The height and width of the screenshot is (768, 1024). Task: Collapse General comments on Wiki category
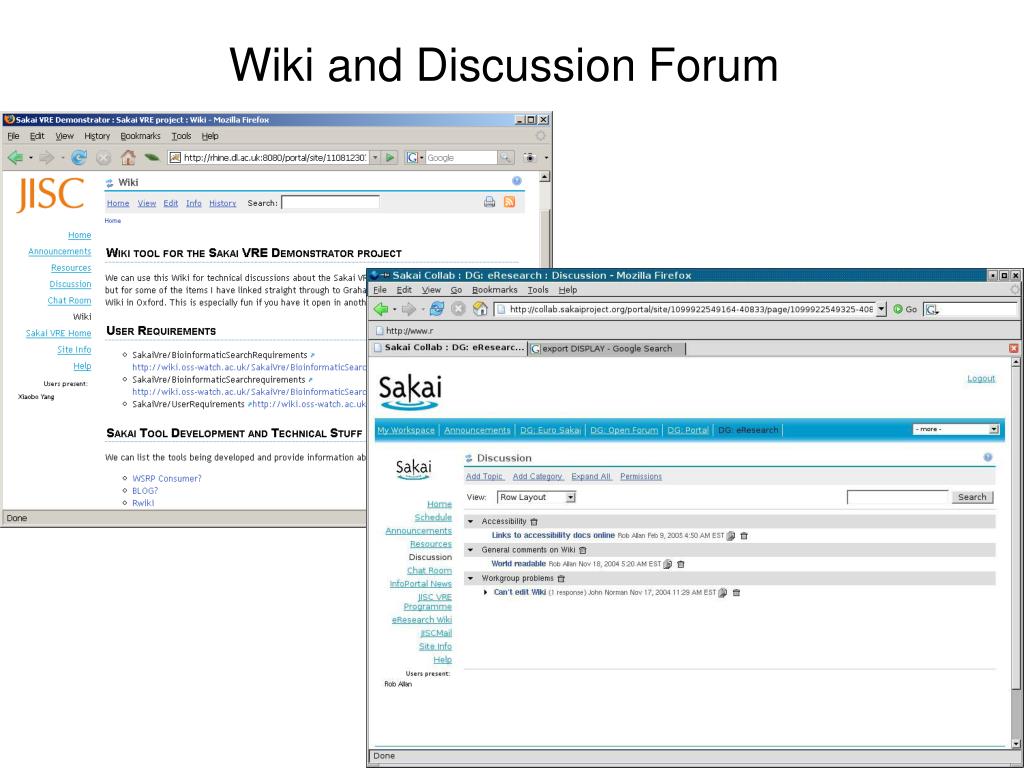[x=470, y=550]
